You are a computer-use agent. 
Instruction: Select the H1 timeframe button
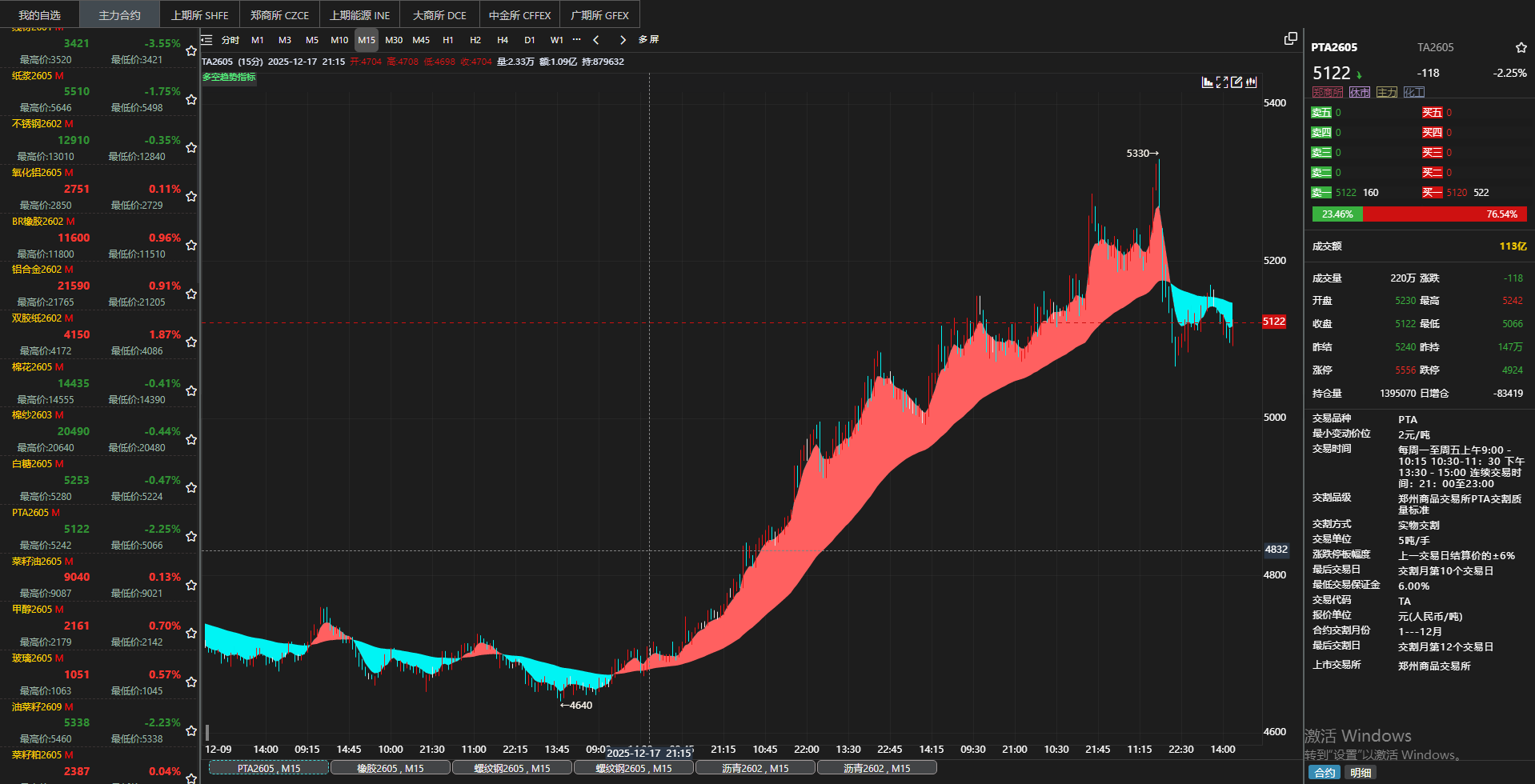pos(448,39)
